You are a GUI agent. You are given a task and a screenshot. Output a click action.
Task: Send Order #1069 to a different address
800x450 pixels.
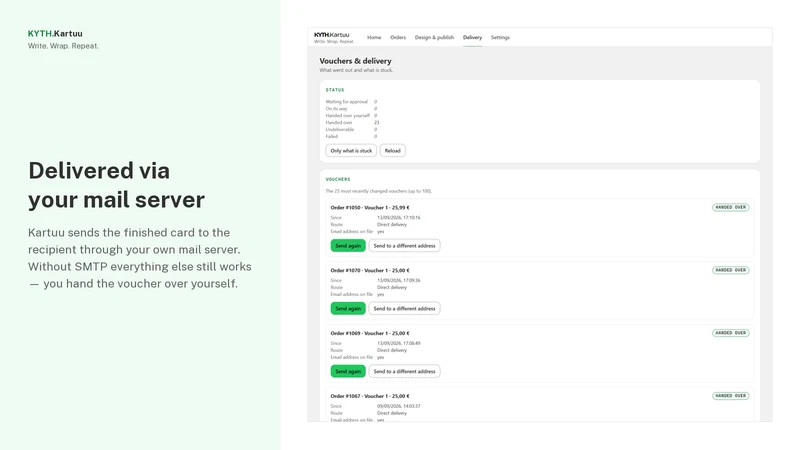click(x=405, y=371)
